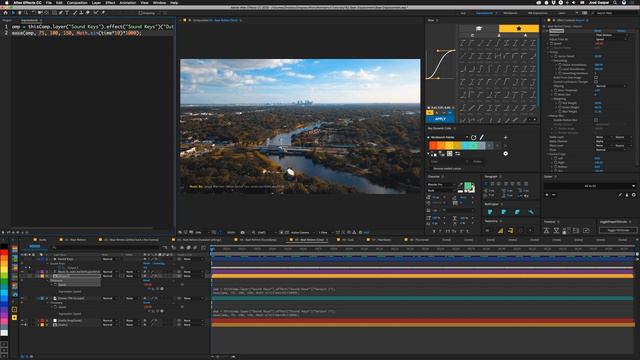Click the eyedropper icon beside the palette refresh icon
The width and height of the screenshot is (640, 360).
[482, 138]
